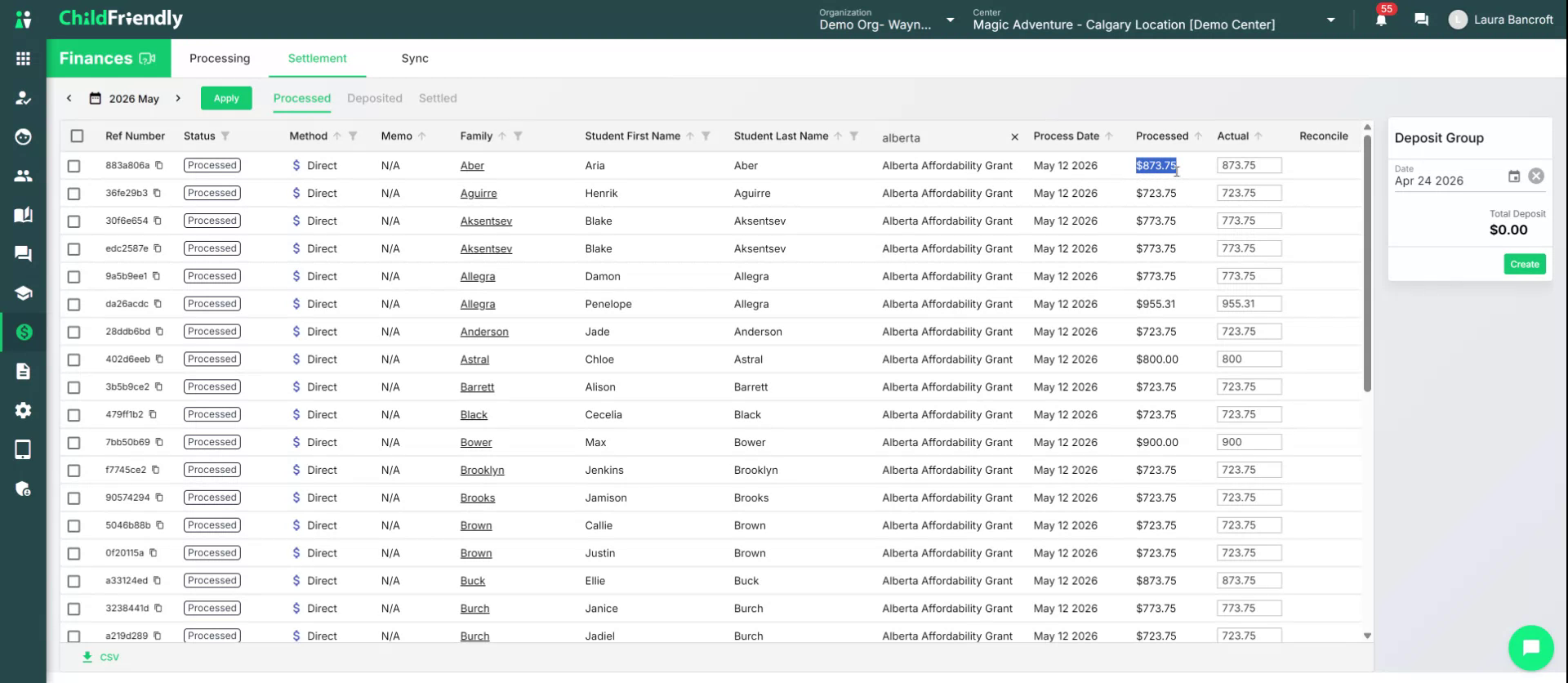1568x683 pixels.
Task: Open the child face sidebar icon
Action: [23, 136]
